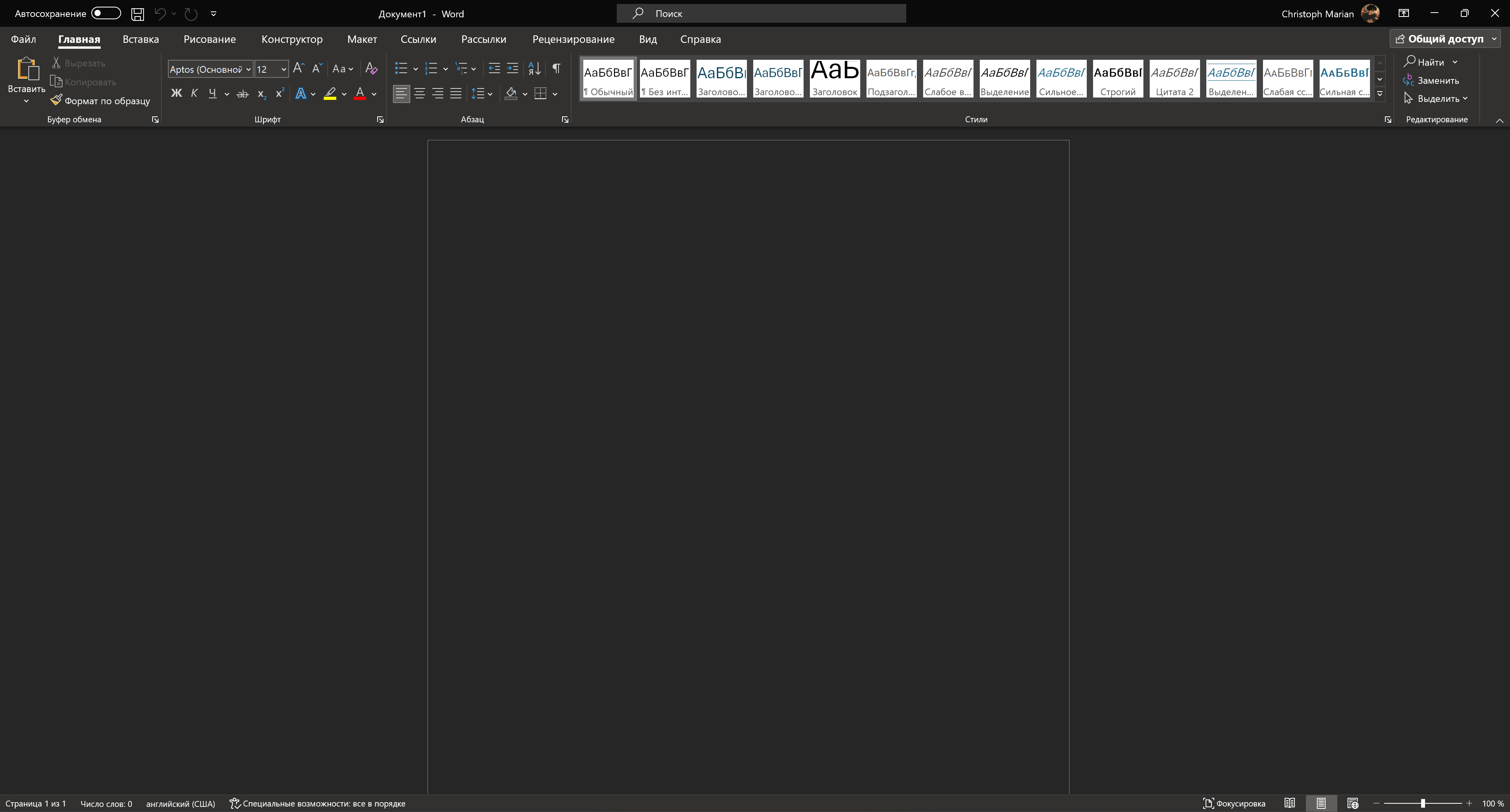Viewport: 1510px width, 812px height.
Task: Click the Format Painter brush icon
Action: point(56,100)
